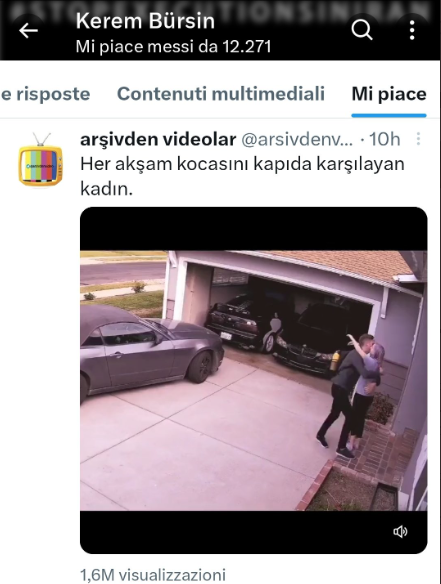The width and height of the screenshot is (441, 584).
Task: Switch to the risposte tab
Action: click(x=45, y=94)
